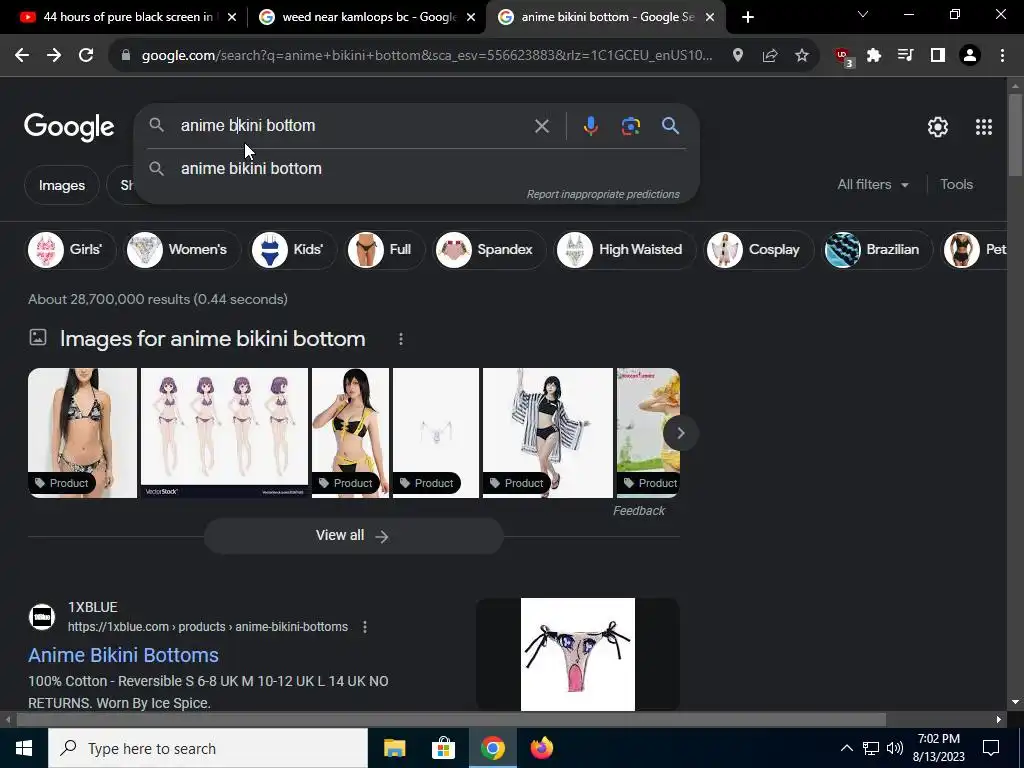Select the Women's refinement chip
The height and width of the screenshot is (768, 1024).
pyautogui.click(x=184, y=249)
